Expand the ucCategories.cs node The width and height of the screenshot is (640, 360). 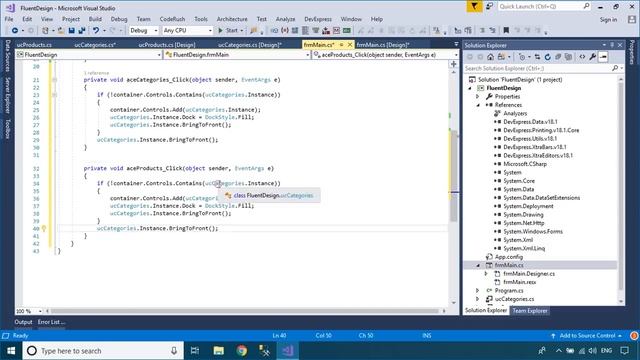coord(478,299)
